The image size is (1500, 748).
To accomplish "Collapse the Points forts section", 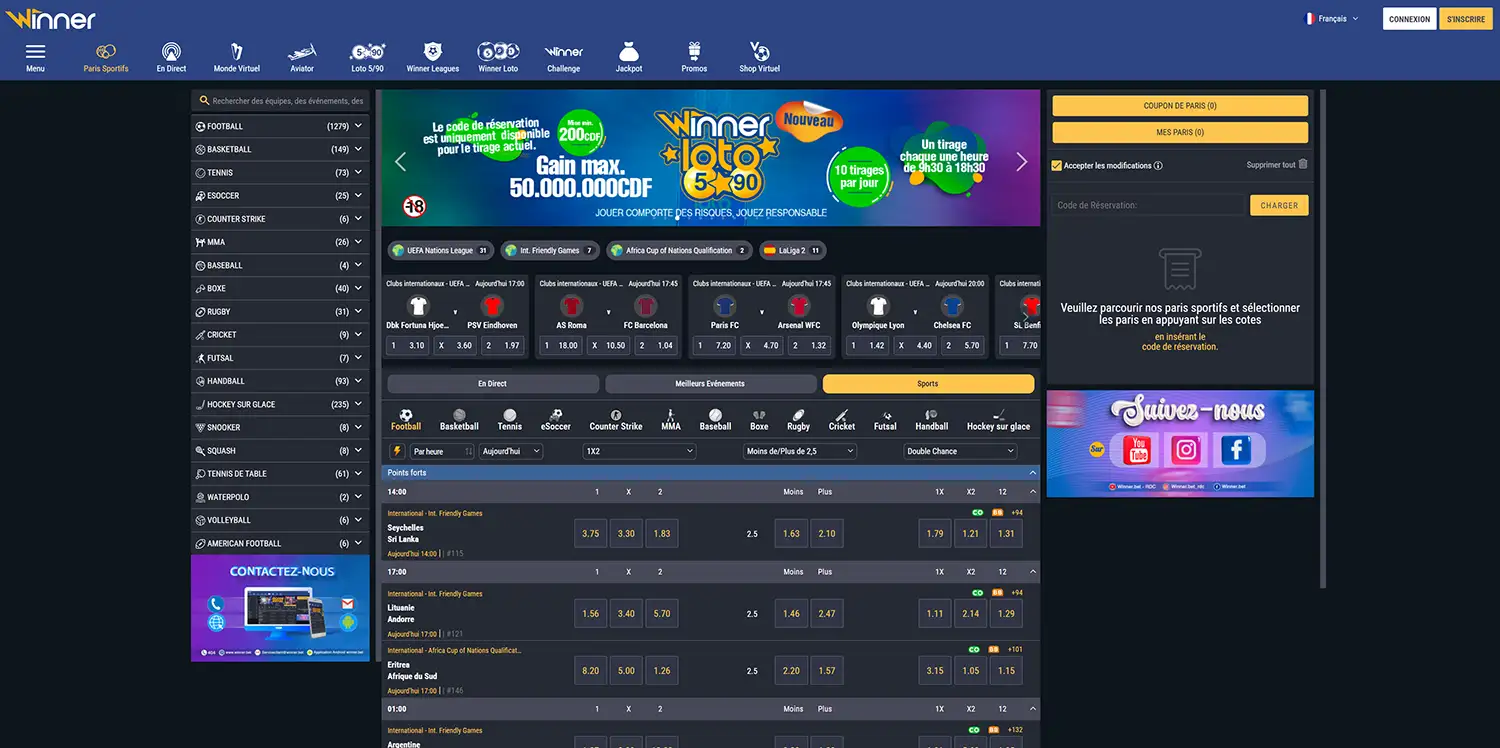I will pos(1033,473).
